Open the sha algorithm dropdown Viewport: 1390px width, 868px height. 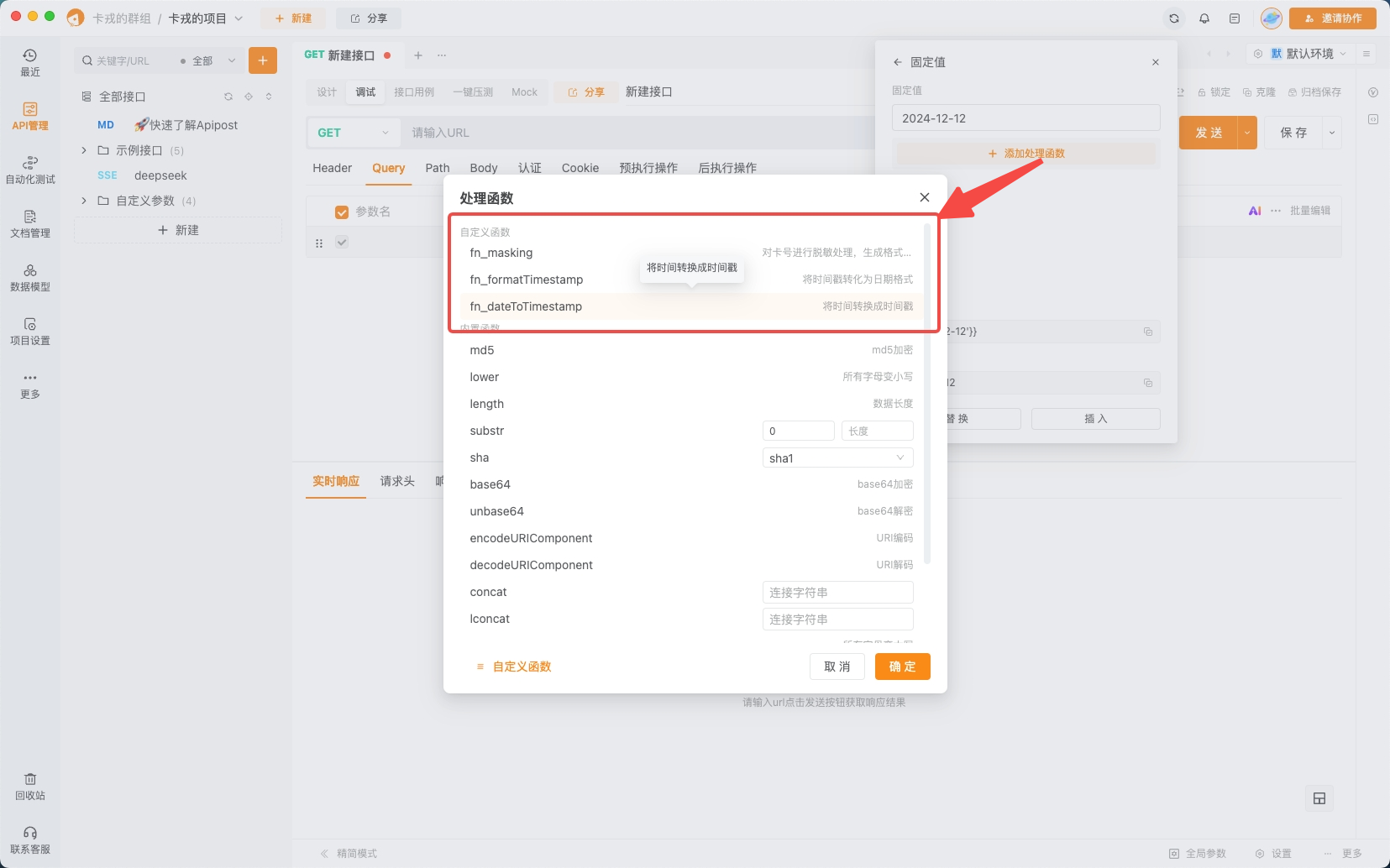837,458
